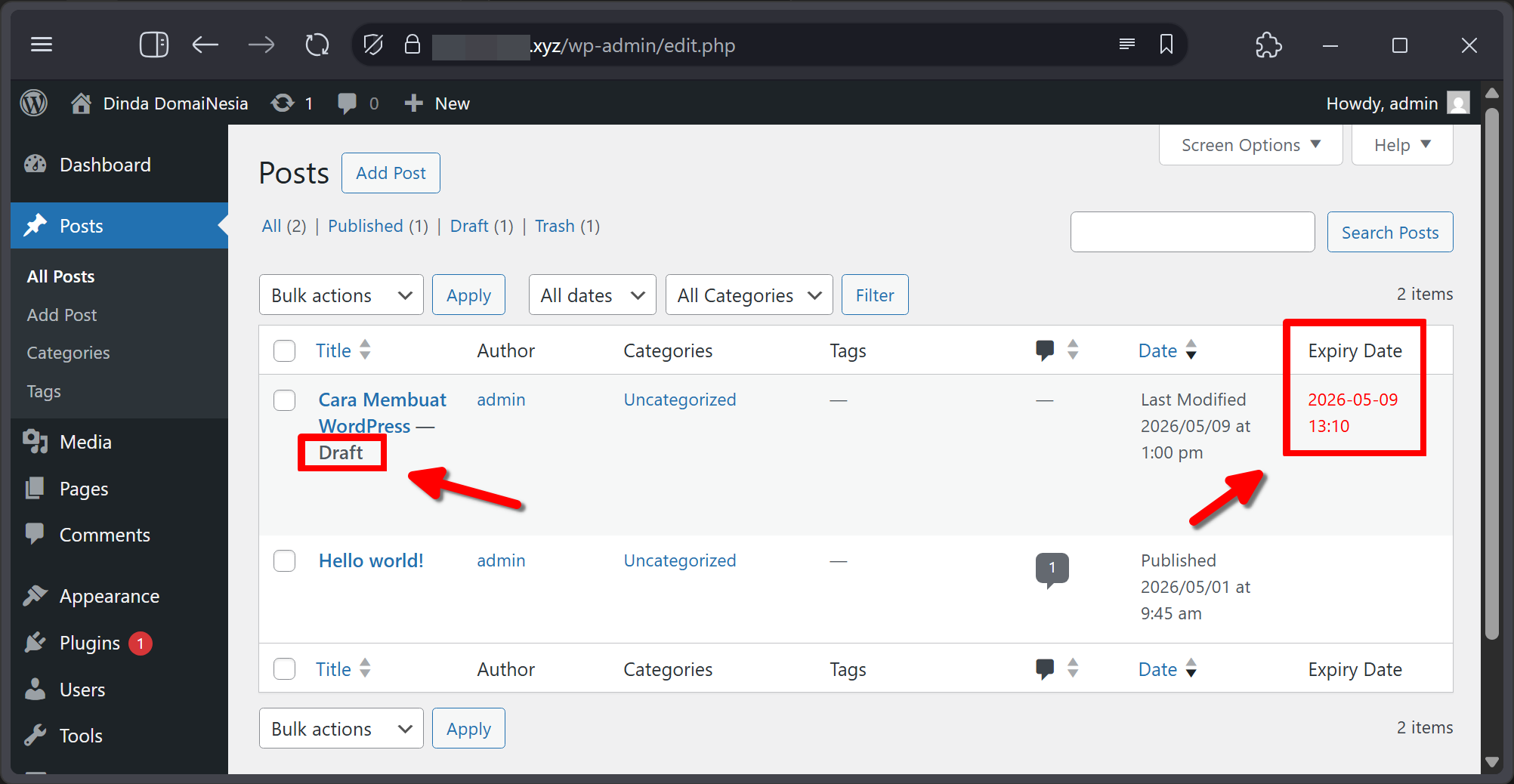The width and height of the screenshot is (1514, 784).
Task: Click Uncategorized in Hello world row
Action: tap(680, 560)
